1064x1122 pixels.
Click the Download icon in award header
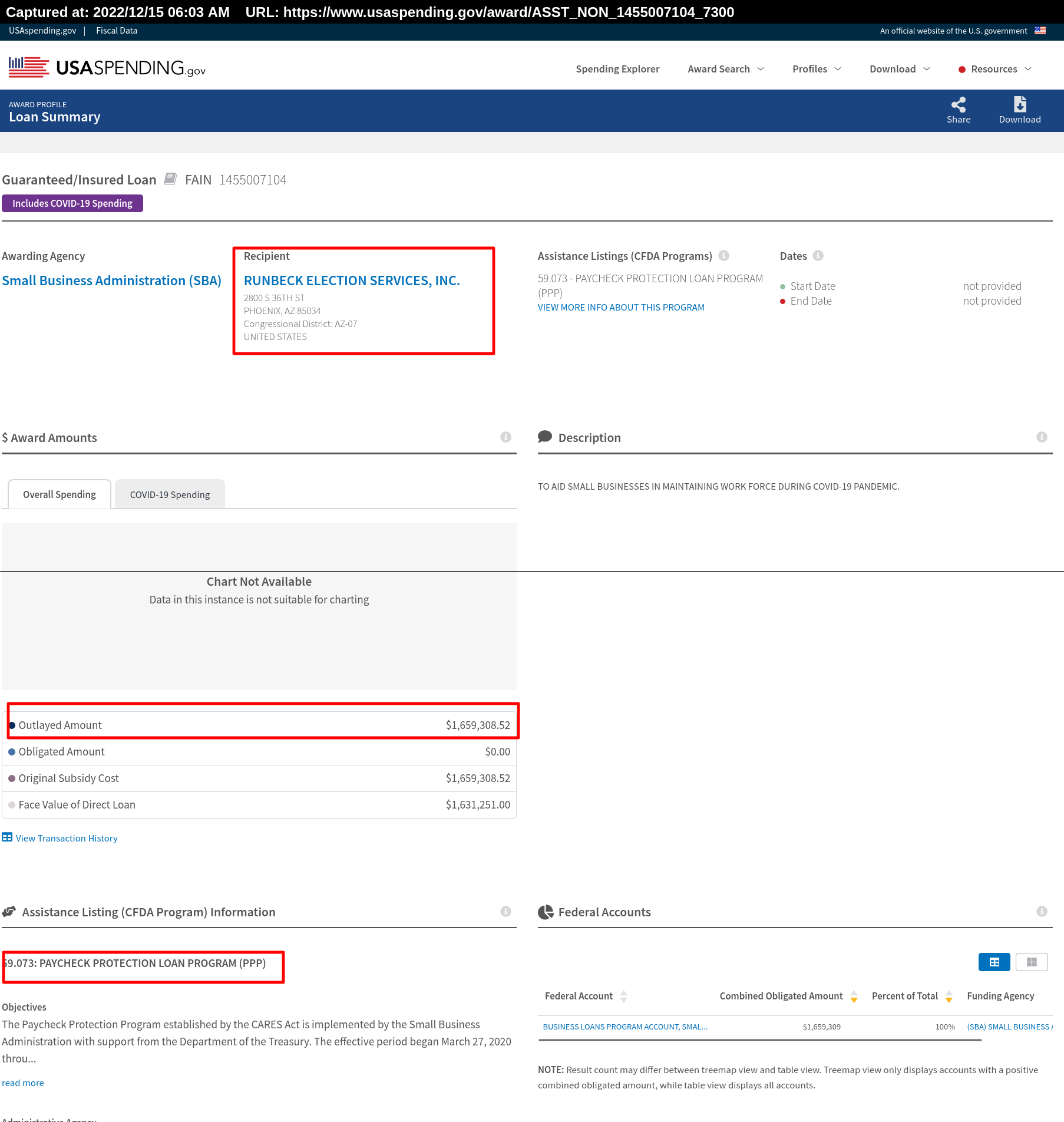[1020, 104]
